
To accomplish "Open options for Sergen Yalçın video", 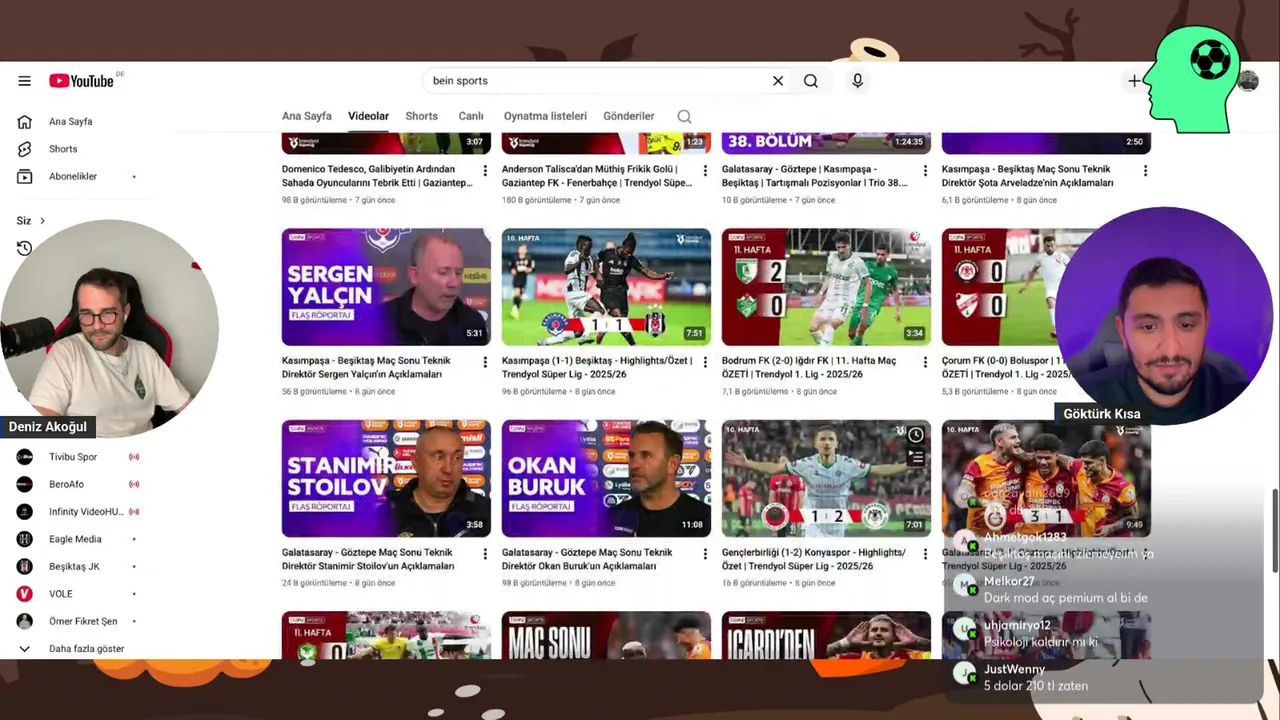I will tap(485, 362).
